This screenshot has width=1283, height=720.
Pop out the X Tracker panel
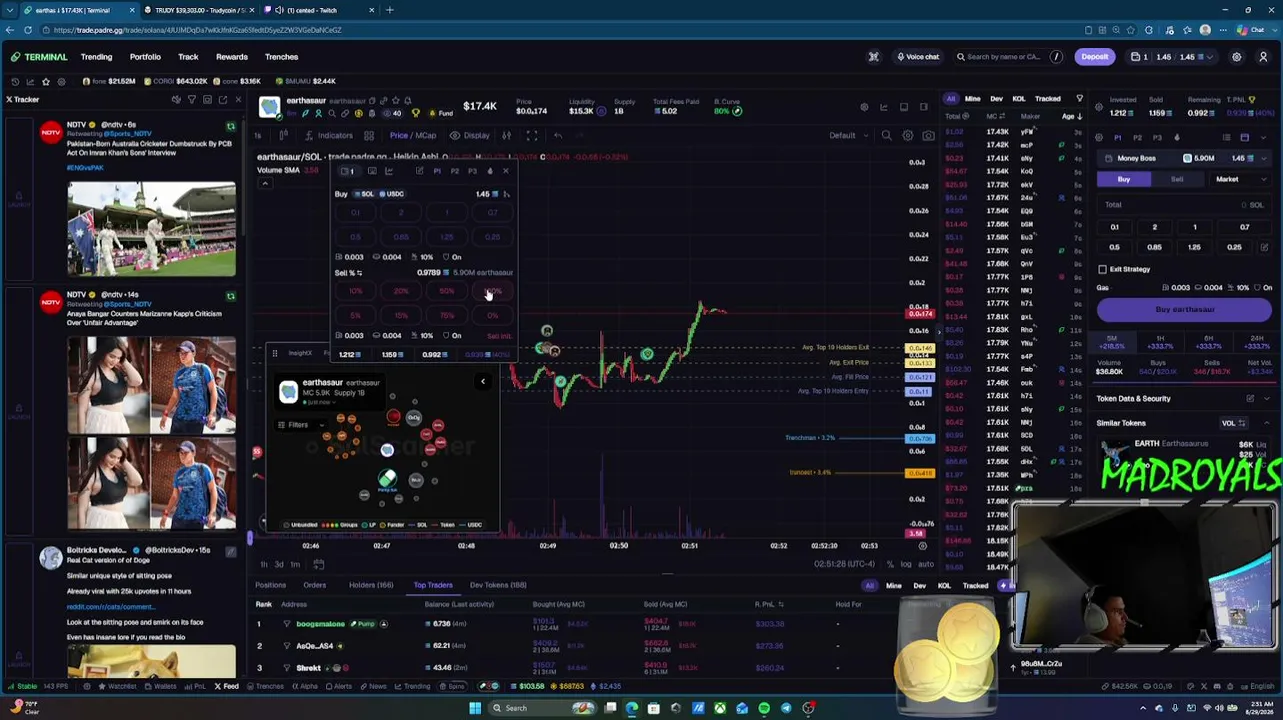pyautogui.click(x=222, y=99)
